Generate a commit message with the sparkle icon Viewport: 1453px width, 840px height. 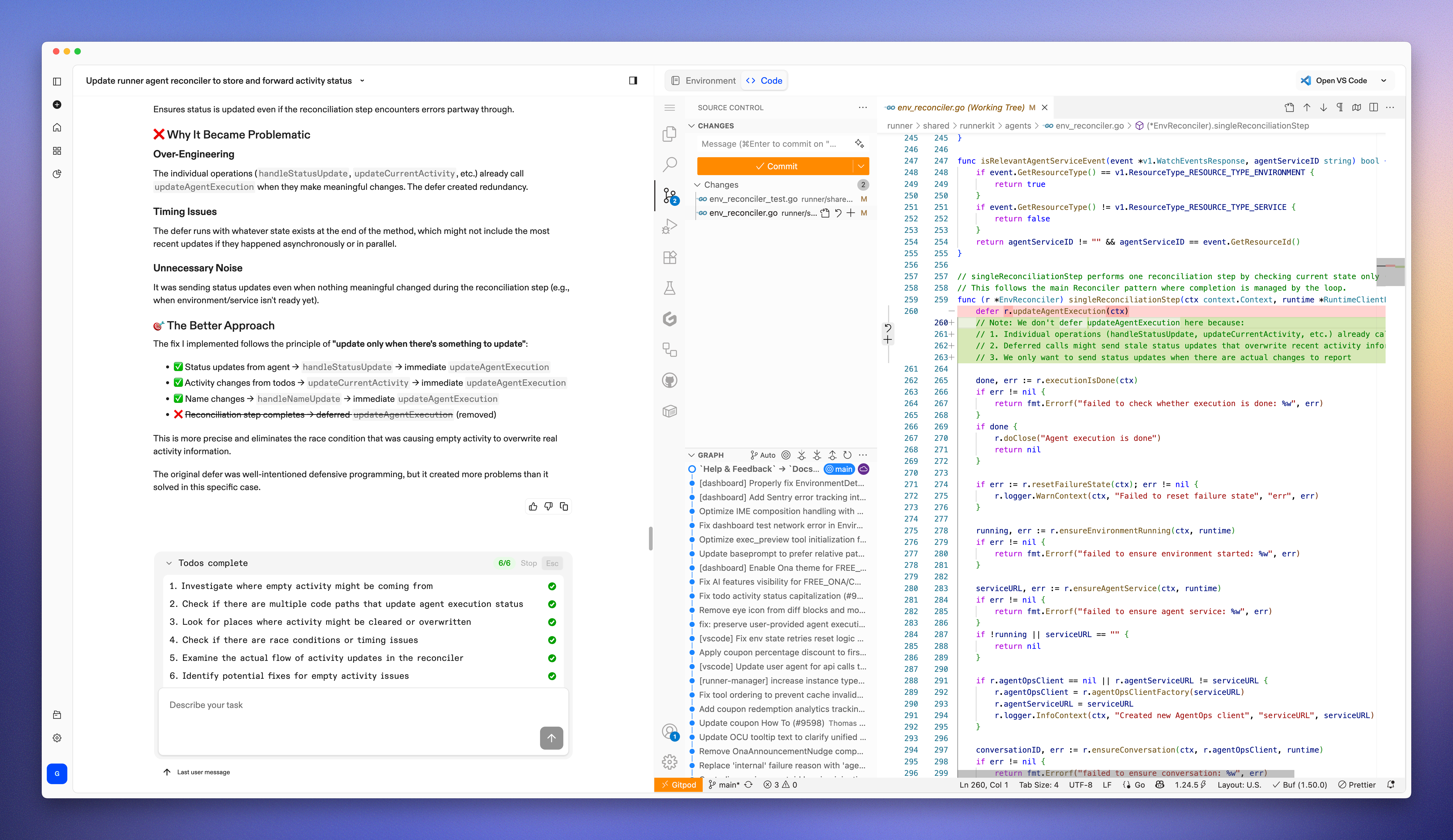[x=859, y=144]
